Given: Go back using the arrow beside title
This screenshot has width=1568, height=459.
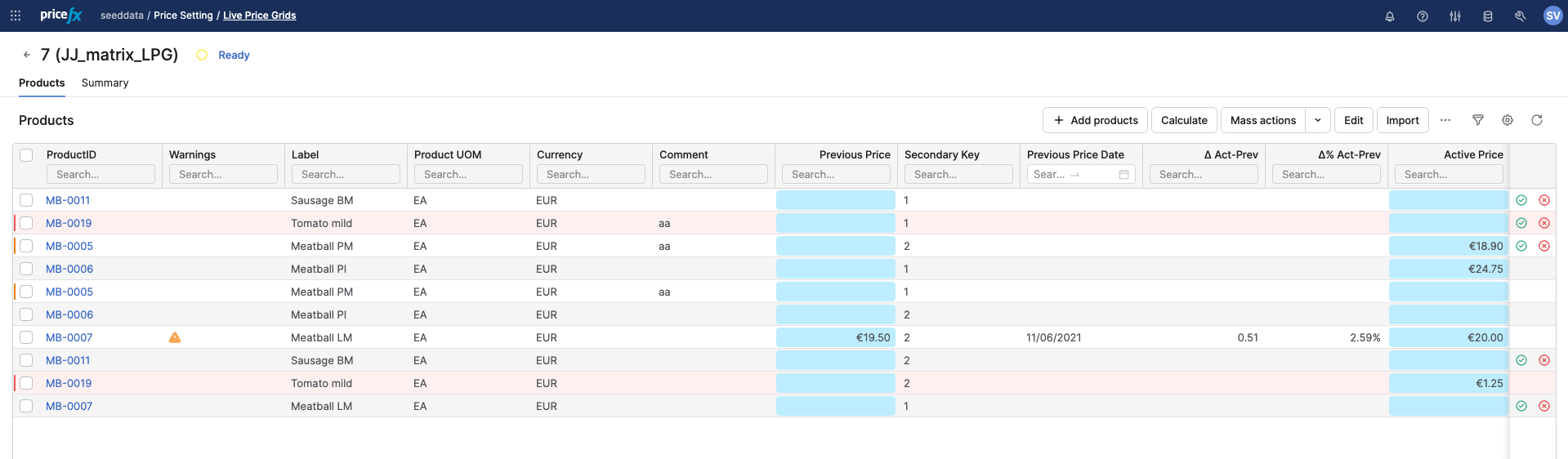Looking at the screenshot, I should [27, 55].
